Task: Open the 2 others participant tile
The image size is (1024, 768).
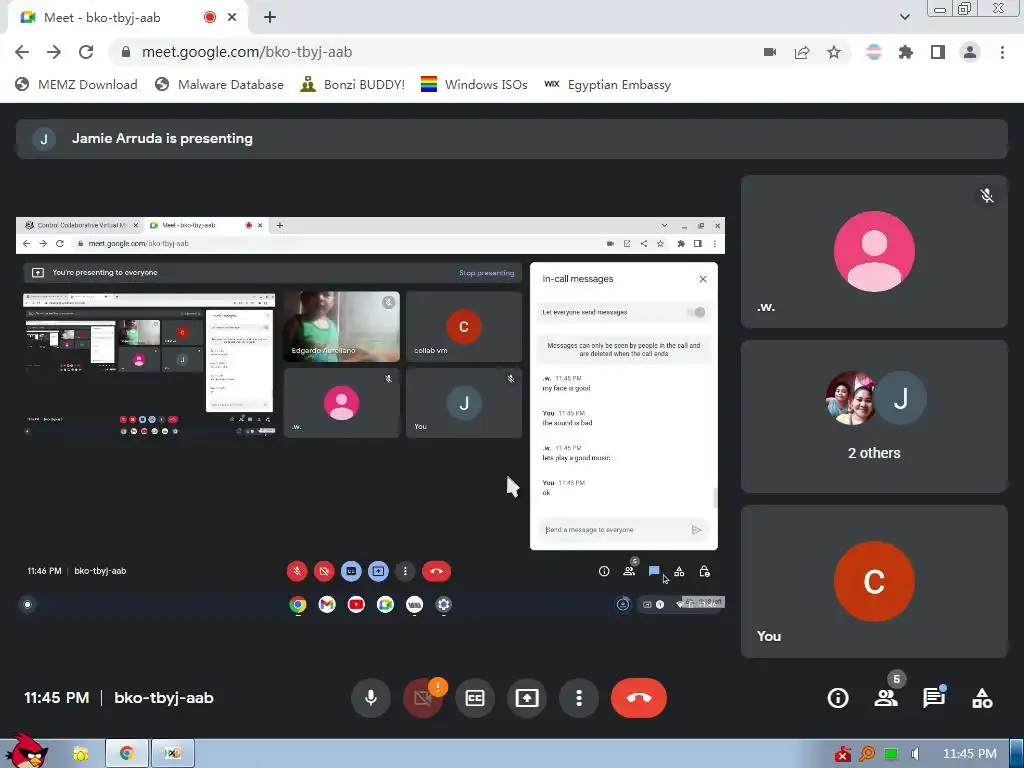Action: click(874, 417)
